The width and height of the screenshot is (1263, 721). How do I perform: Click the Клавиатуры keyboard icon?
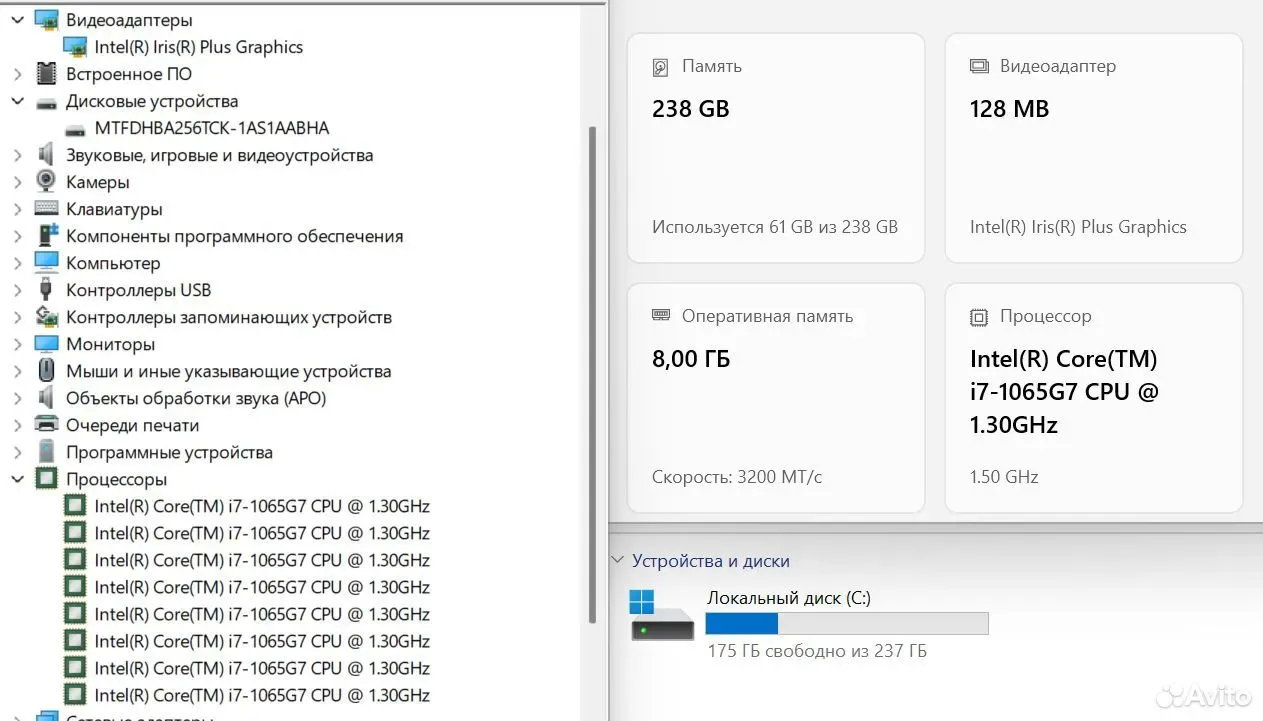click(x=46, y=209)
